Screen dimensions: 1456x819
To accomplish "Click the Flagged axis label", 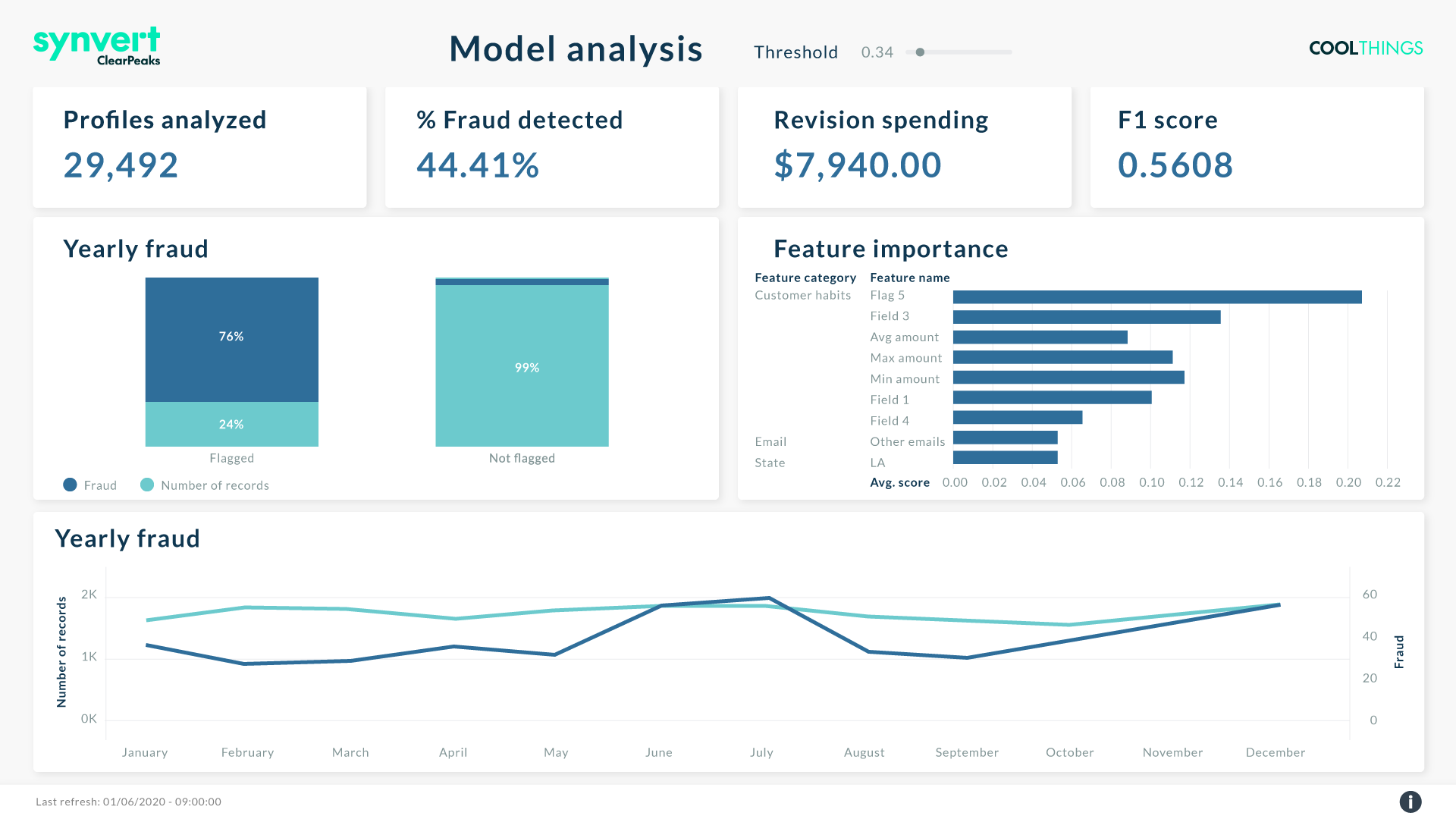I will (232, 459).
